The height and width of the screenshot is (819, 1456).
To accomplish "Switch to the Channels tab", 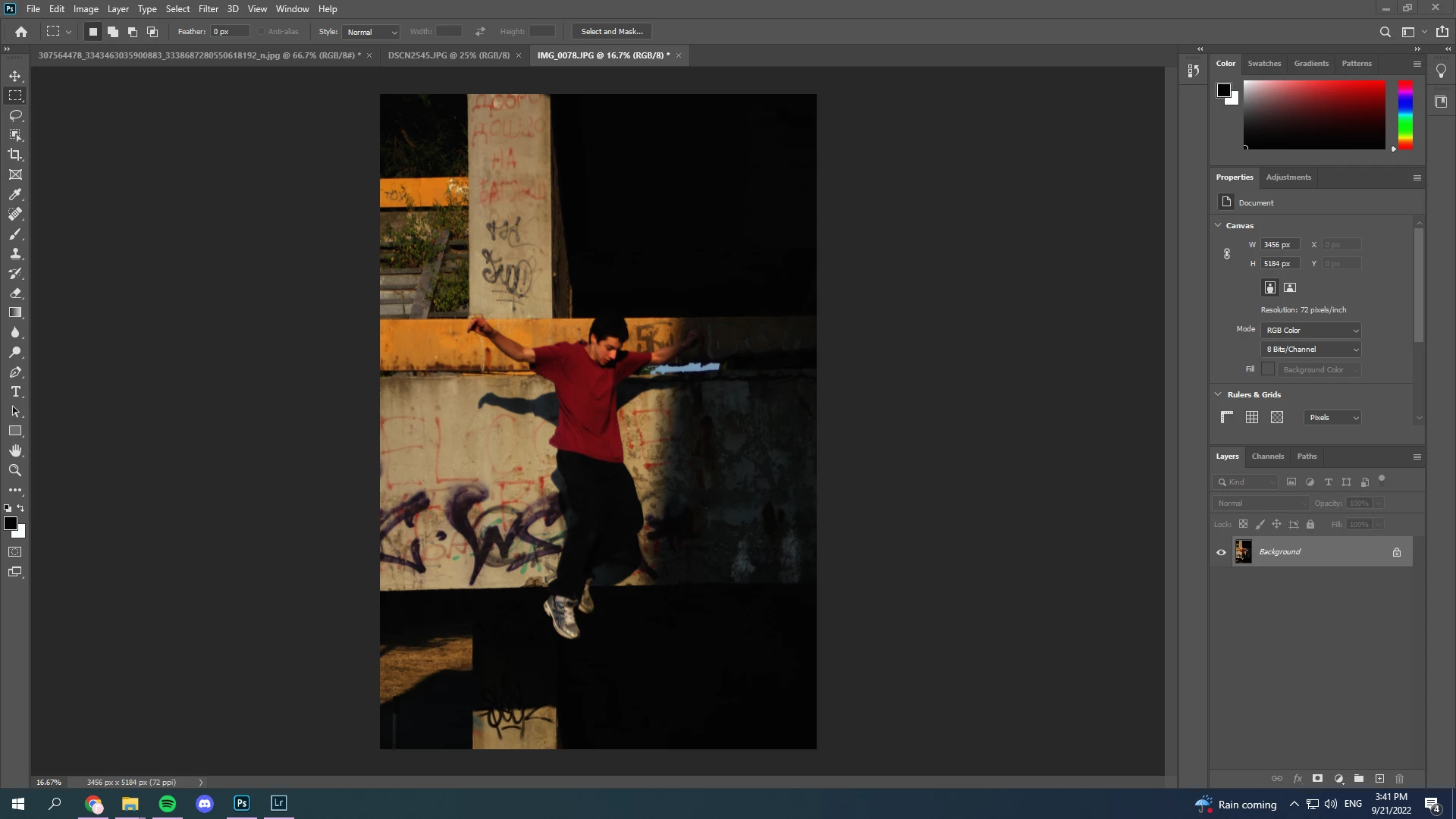I will [x=1267, y=457].
